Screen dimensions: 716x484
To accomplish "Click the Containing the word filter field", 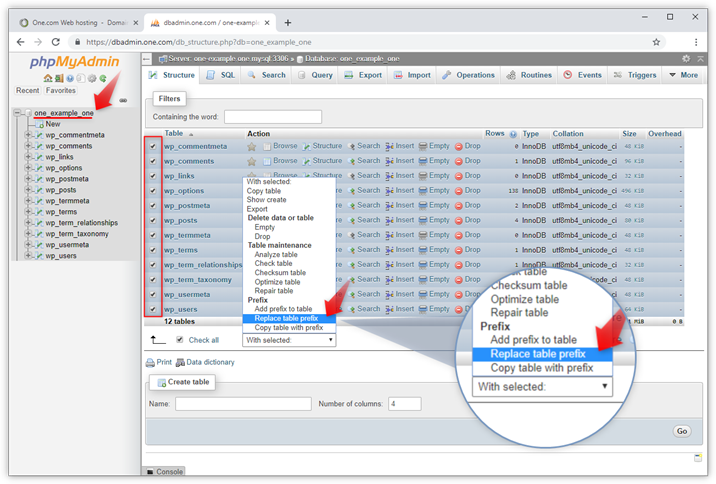I will pos(272,117).
